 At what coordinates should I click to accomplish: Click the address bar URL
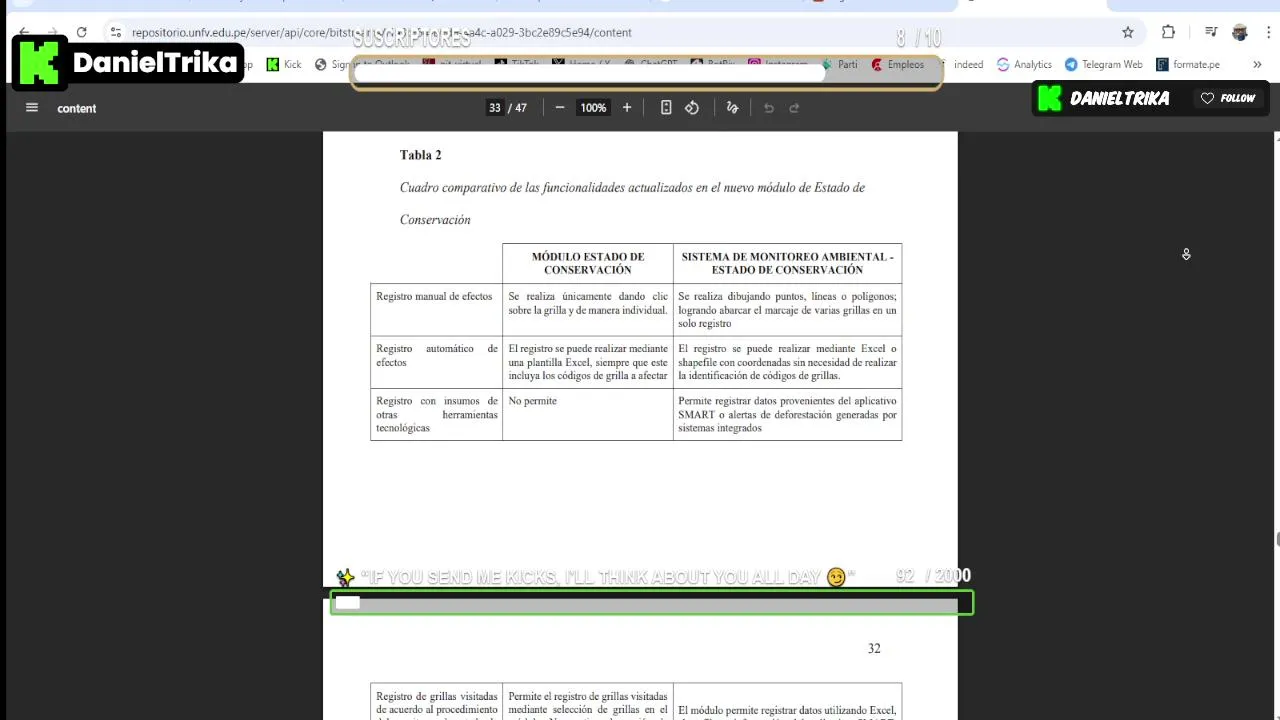coord(381,32)
